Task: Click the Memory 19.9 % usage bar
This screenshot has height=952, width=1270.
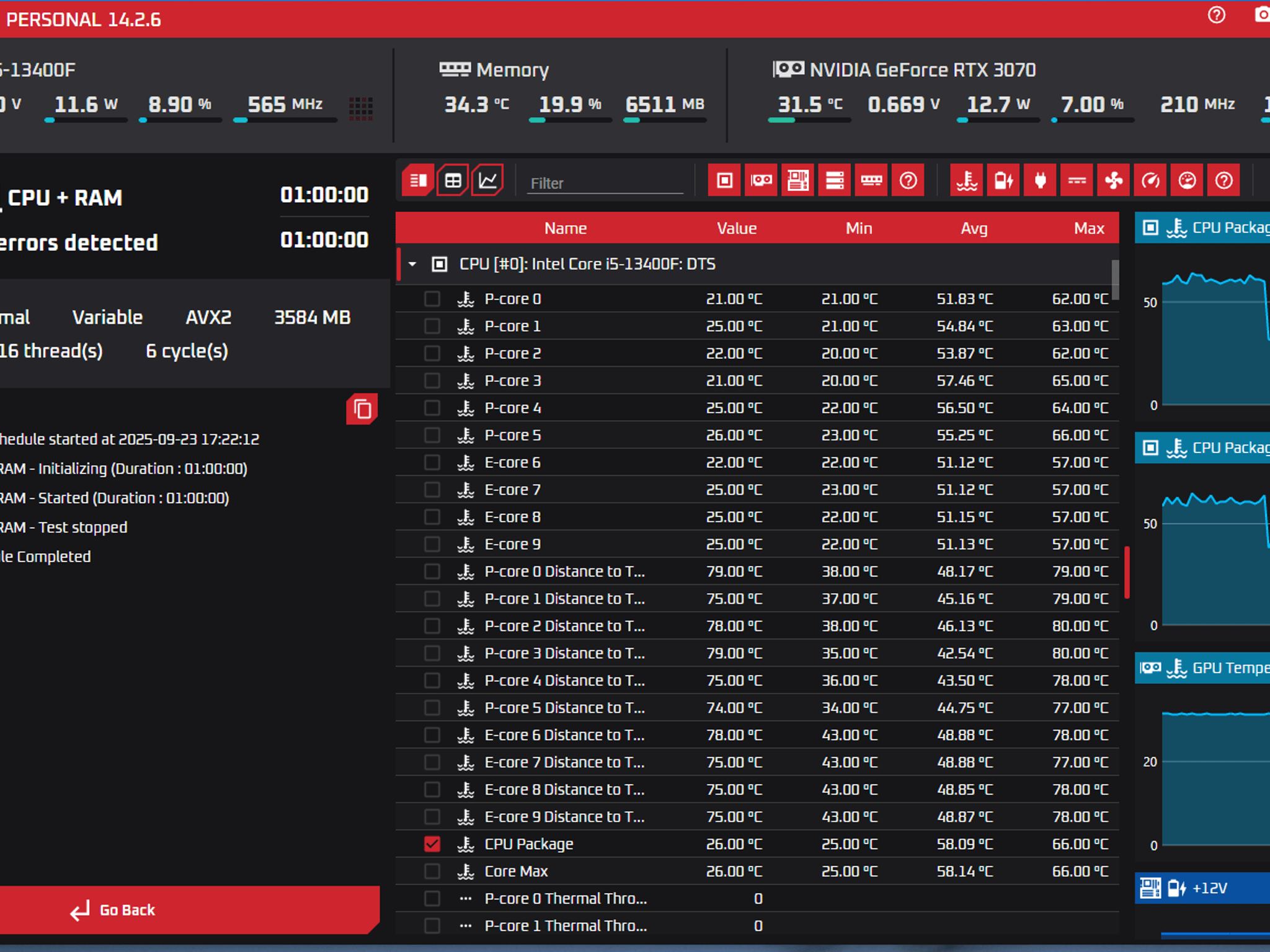Action: point(571,120)
